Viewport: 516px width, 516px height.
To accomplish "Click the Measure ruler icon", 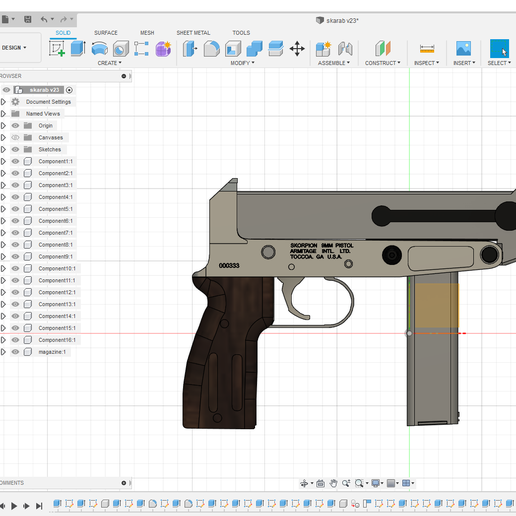I will [x=427, y=49].
